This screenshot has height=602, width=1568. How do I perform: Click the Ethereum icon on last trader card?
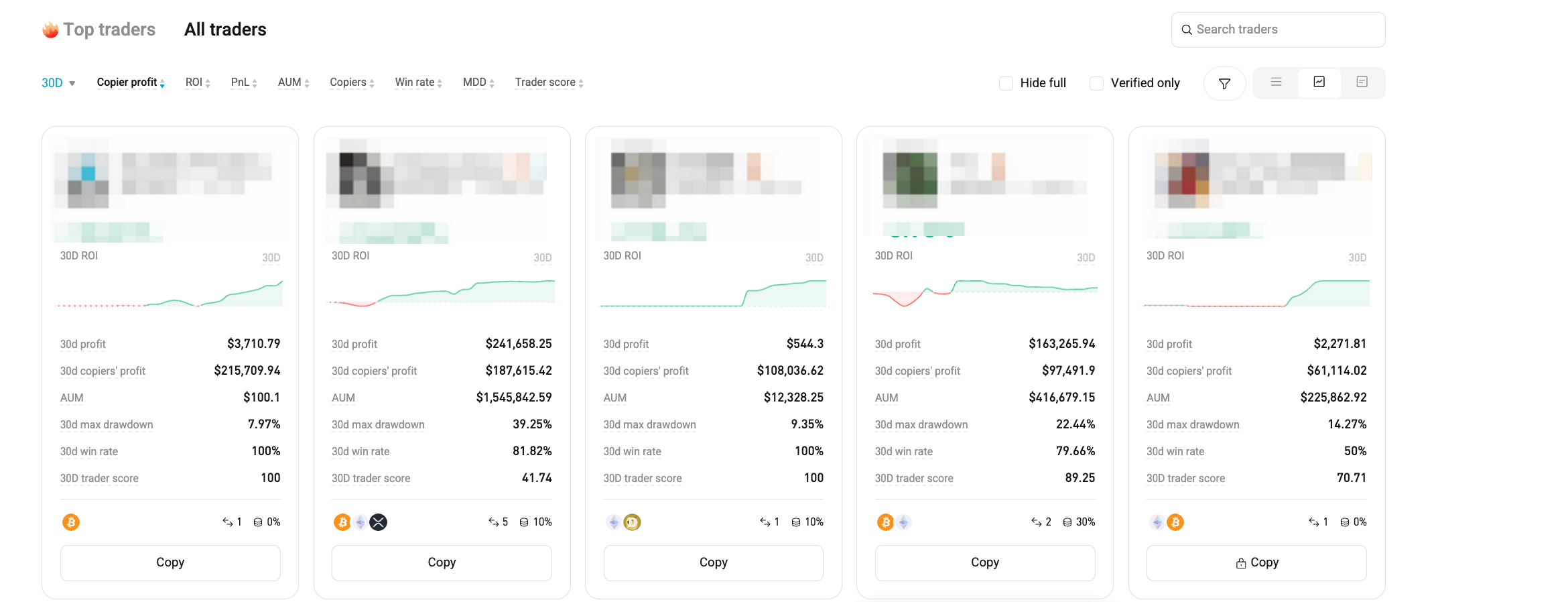click(x=1156, y=522)
